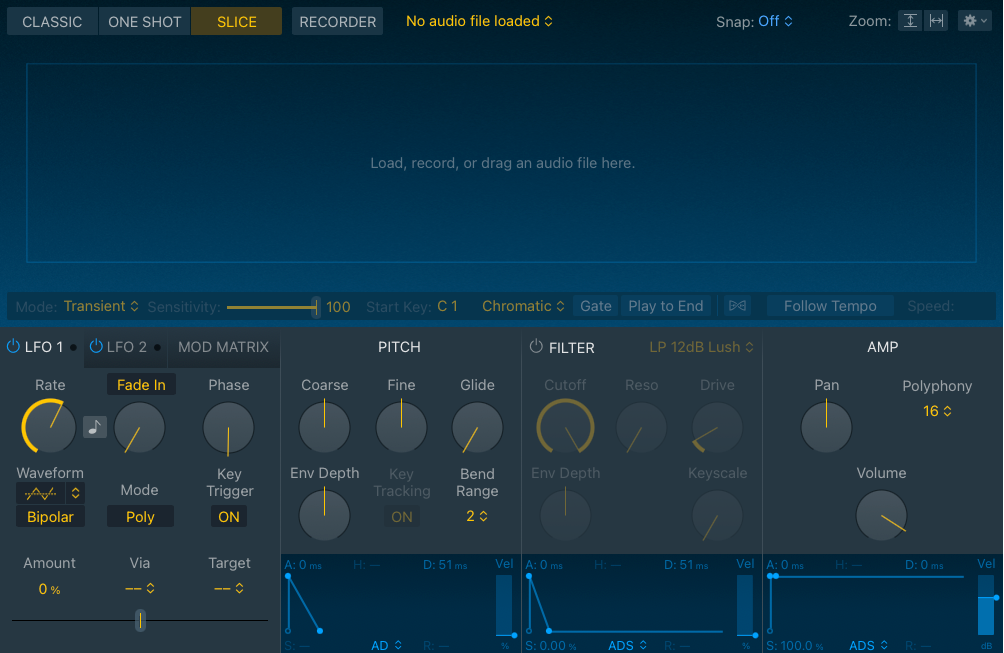
Task: Click the pitch envelope Vel slider
Action: click(505, 604)
